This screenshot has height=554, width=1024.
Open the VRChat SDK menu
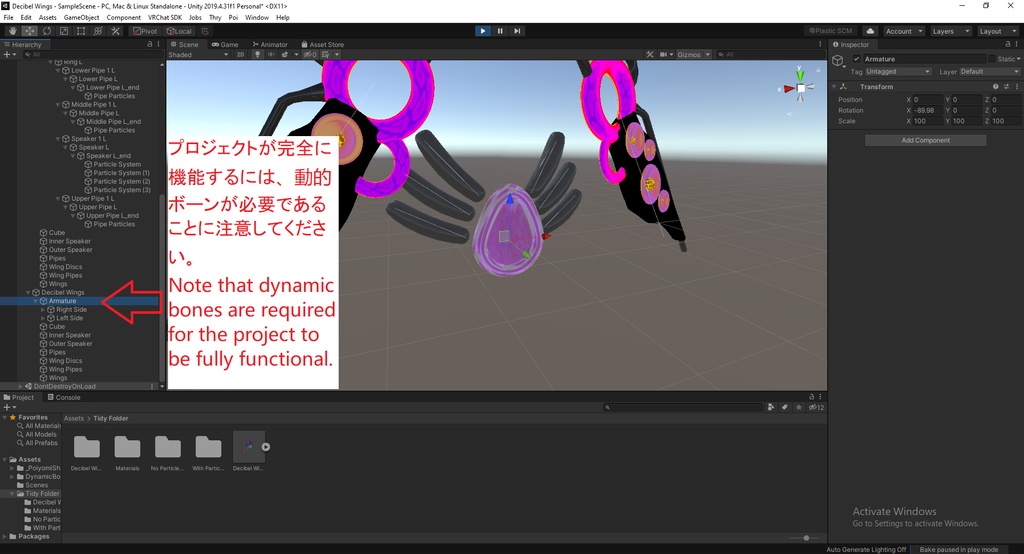[x=165, y=18]
